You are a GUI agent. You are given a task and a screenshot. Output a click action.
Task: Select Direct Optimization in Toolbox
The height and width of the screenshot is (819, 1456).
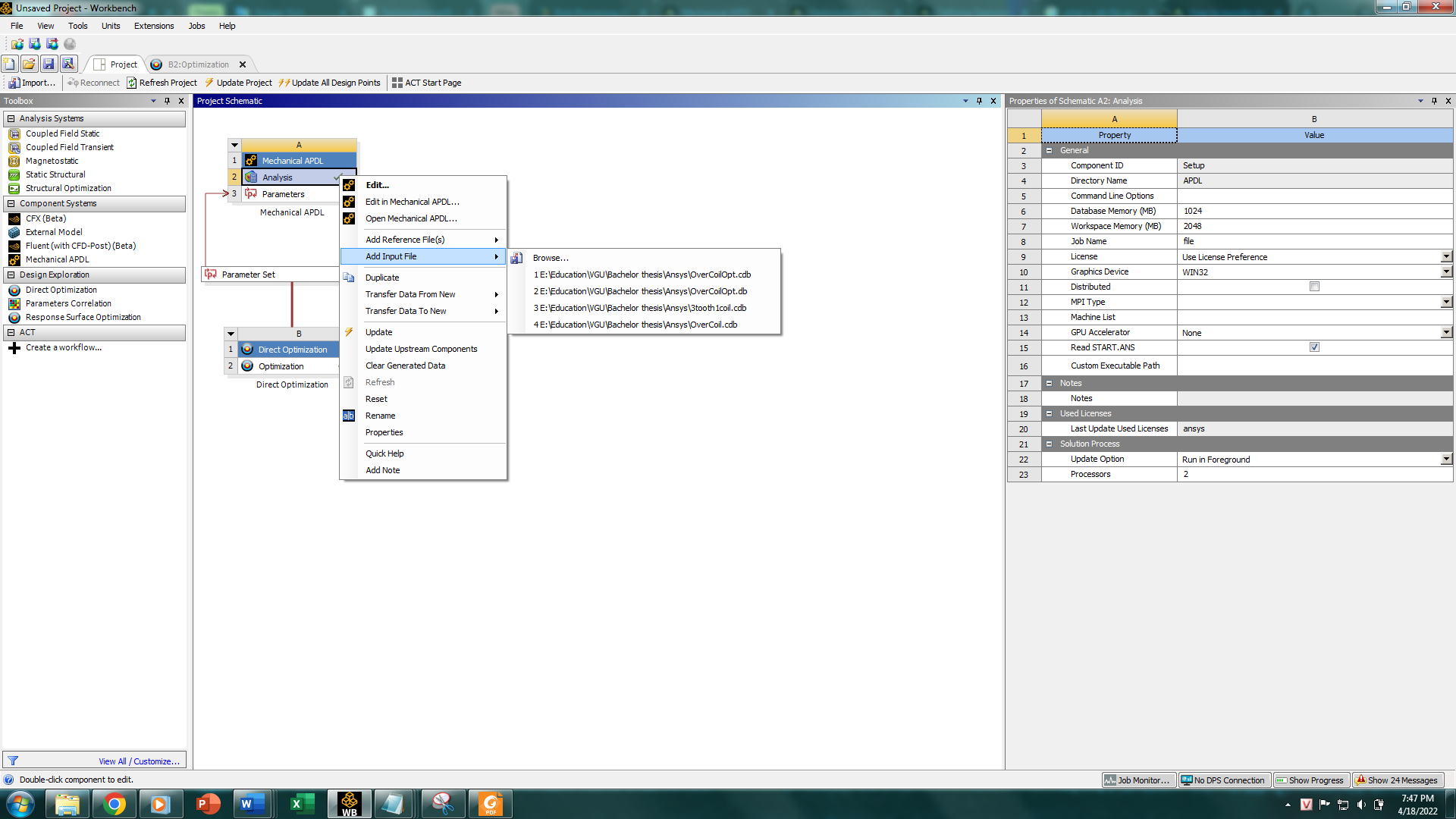point(61,290)
